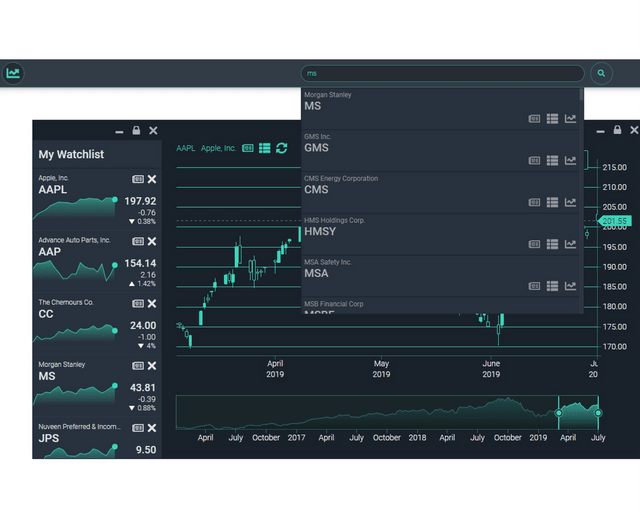Click 'Apple, Inc.' name in chart header
Screen dimensions: 640x520
[218, 148]
